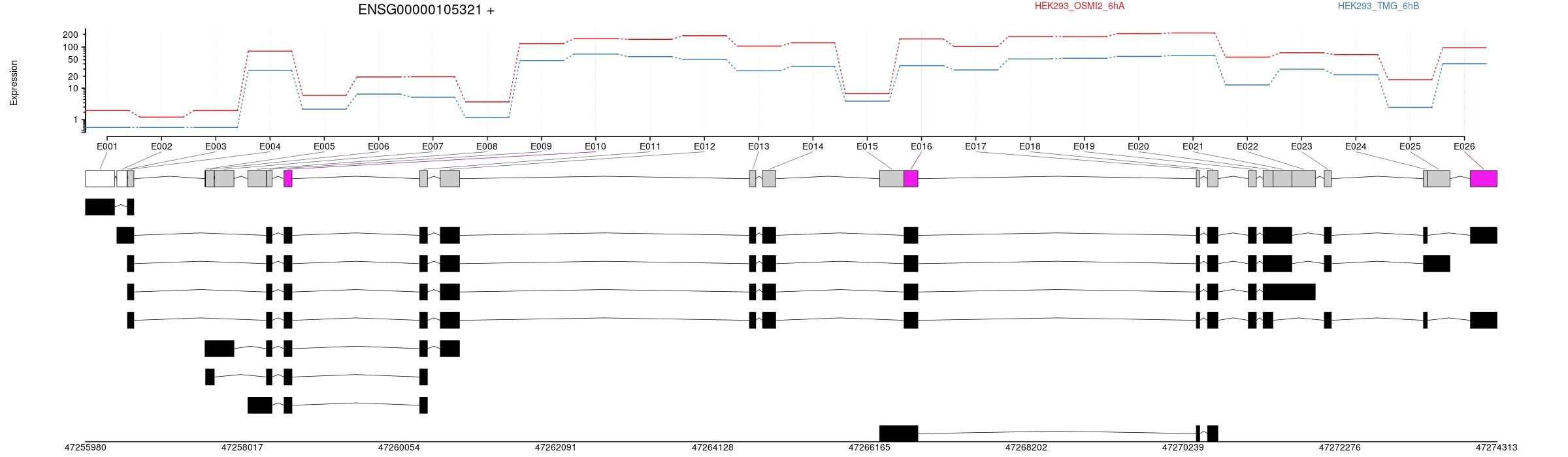Click exon label E021
Screen dimensions: 1568x457
[x=1193, y=146]
